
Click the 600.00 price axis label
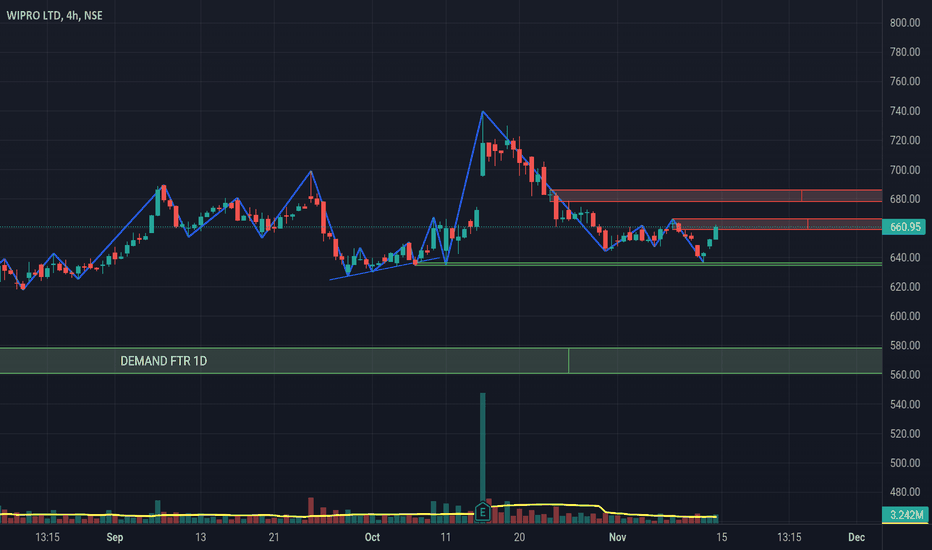tap(905, 316)
